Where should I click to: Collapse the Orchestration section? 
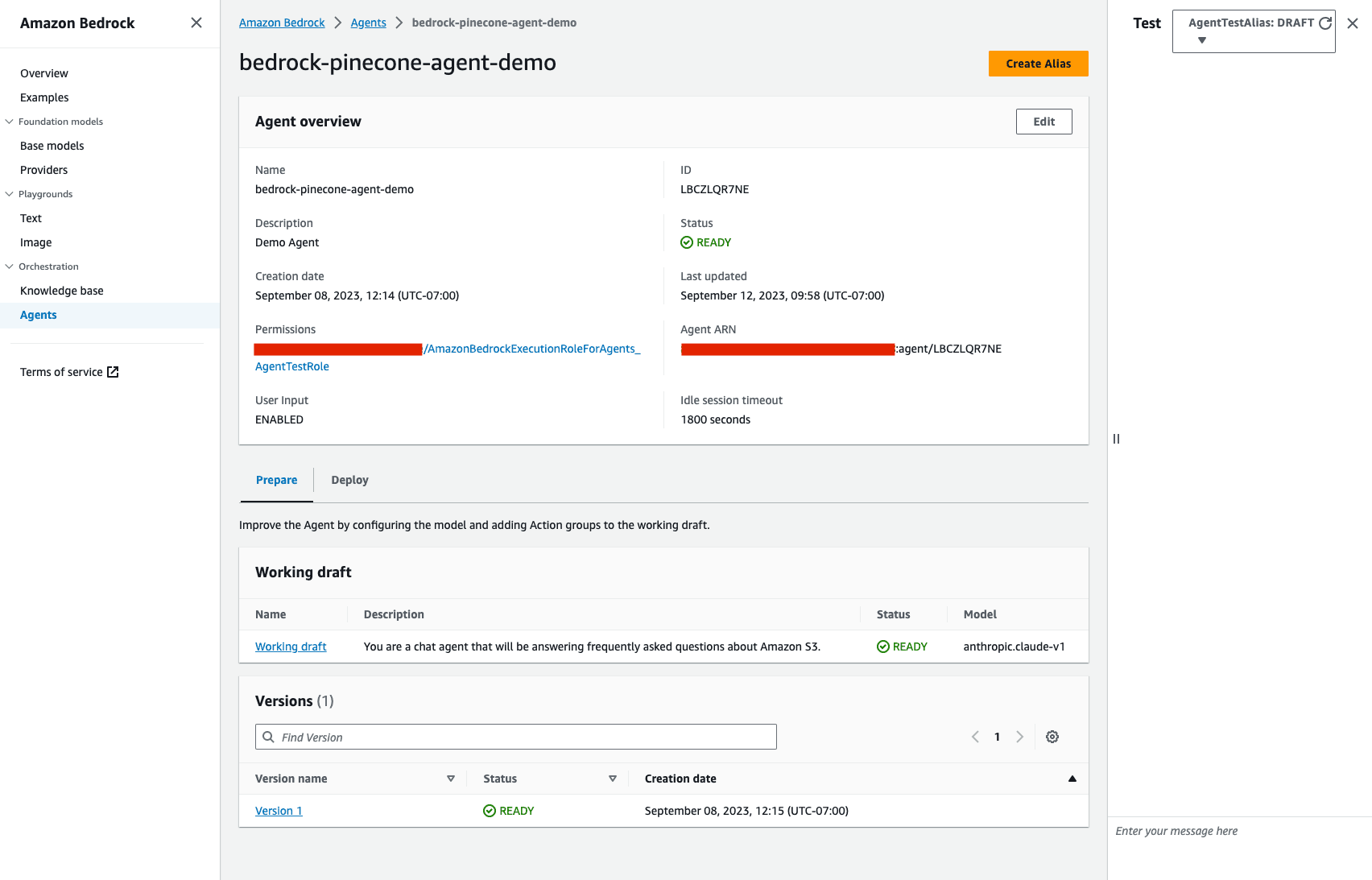(x=10, y=266)
